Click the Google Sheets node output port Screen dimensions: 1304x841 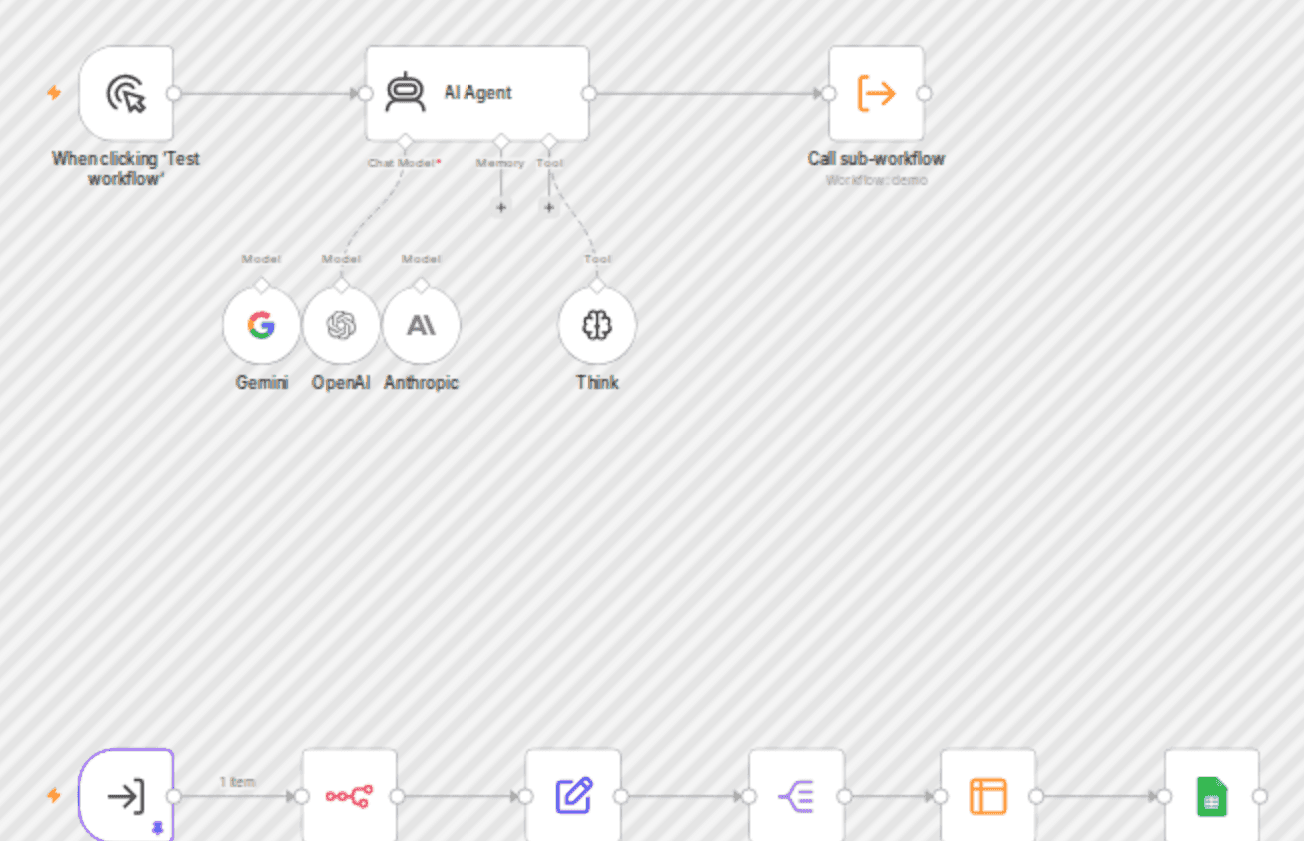[1259, 796]
